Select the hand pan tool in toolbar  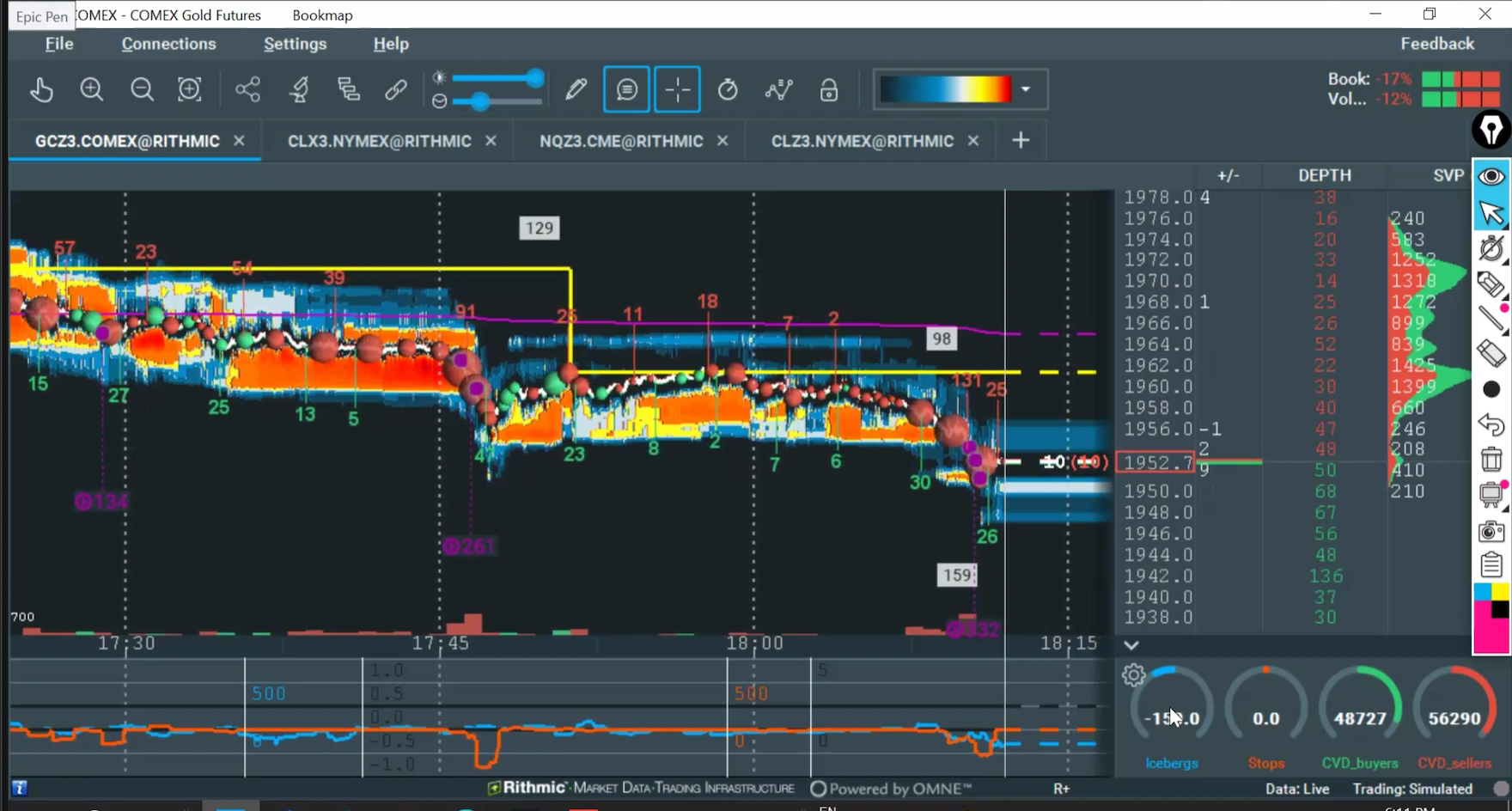[41, 89]
